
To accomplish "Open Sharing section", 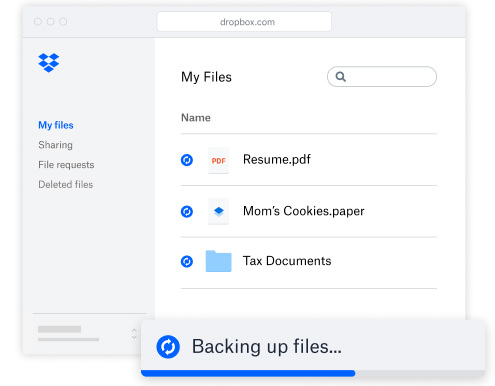I will 55,145.
